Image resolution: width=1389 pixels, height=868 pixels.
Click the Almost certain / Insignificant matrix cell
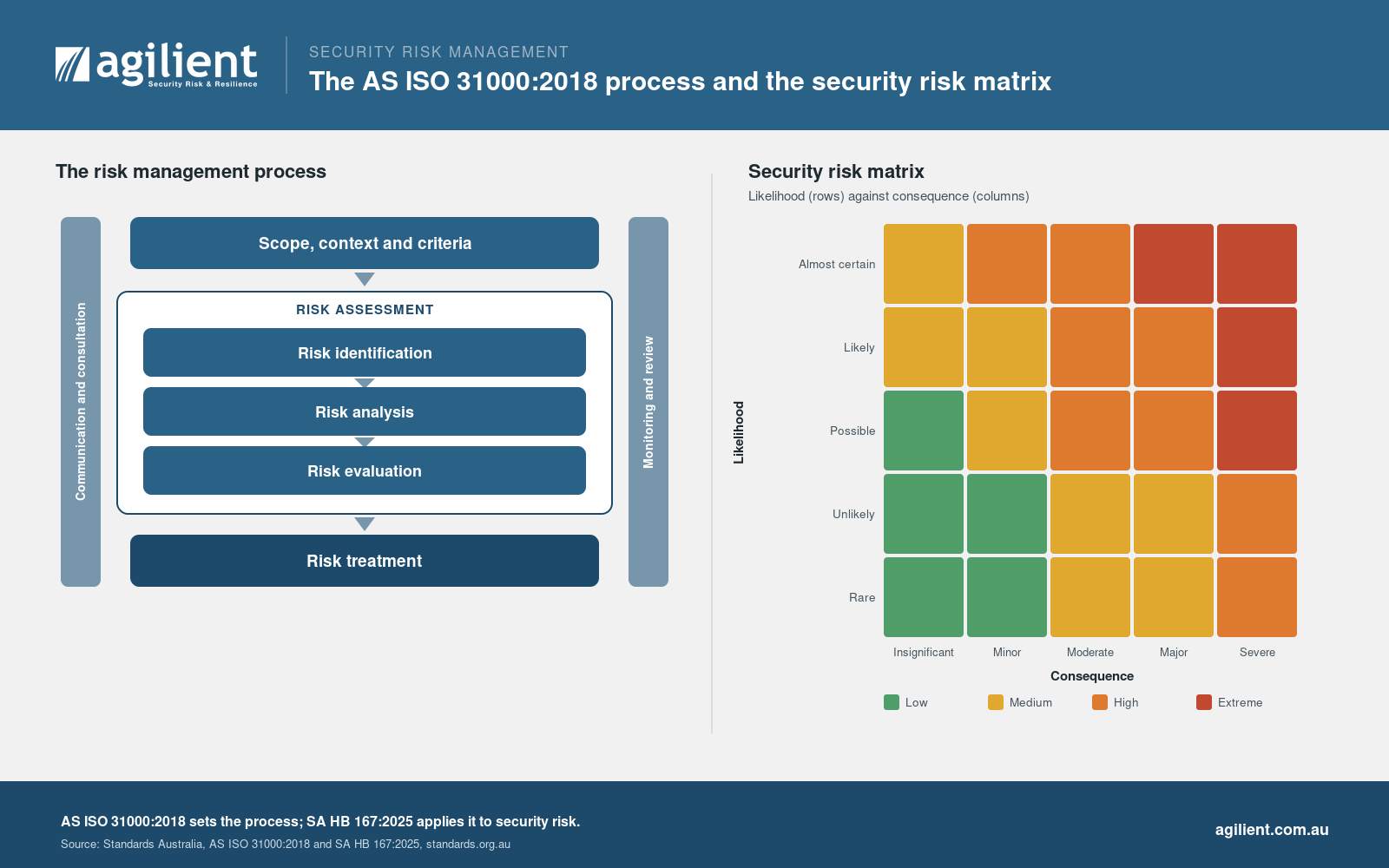(x=924, y=264)
